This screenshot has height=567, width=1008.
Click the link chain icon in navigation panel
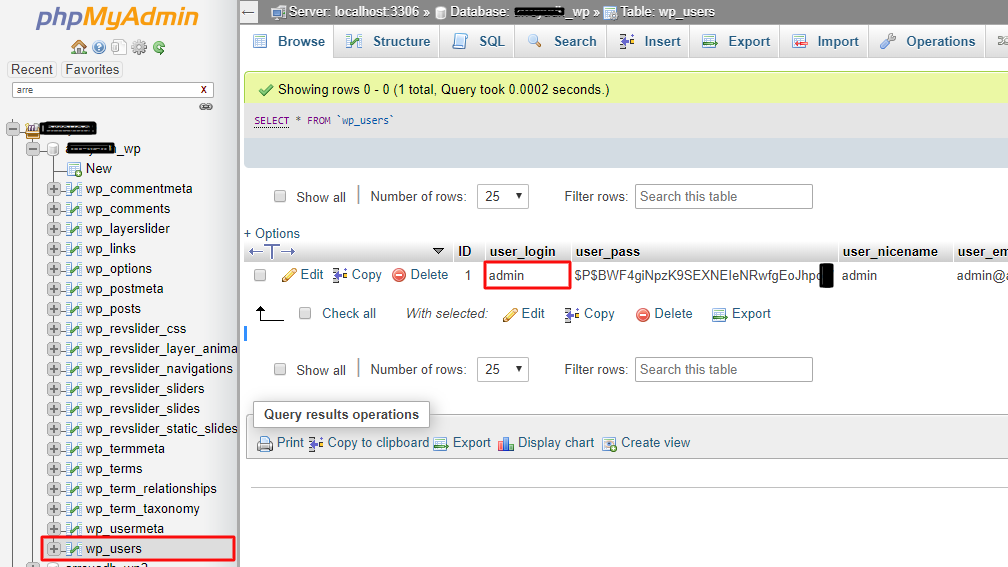click(x=205, y=106)
